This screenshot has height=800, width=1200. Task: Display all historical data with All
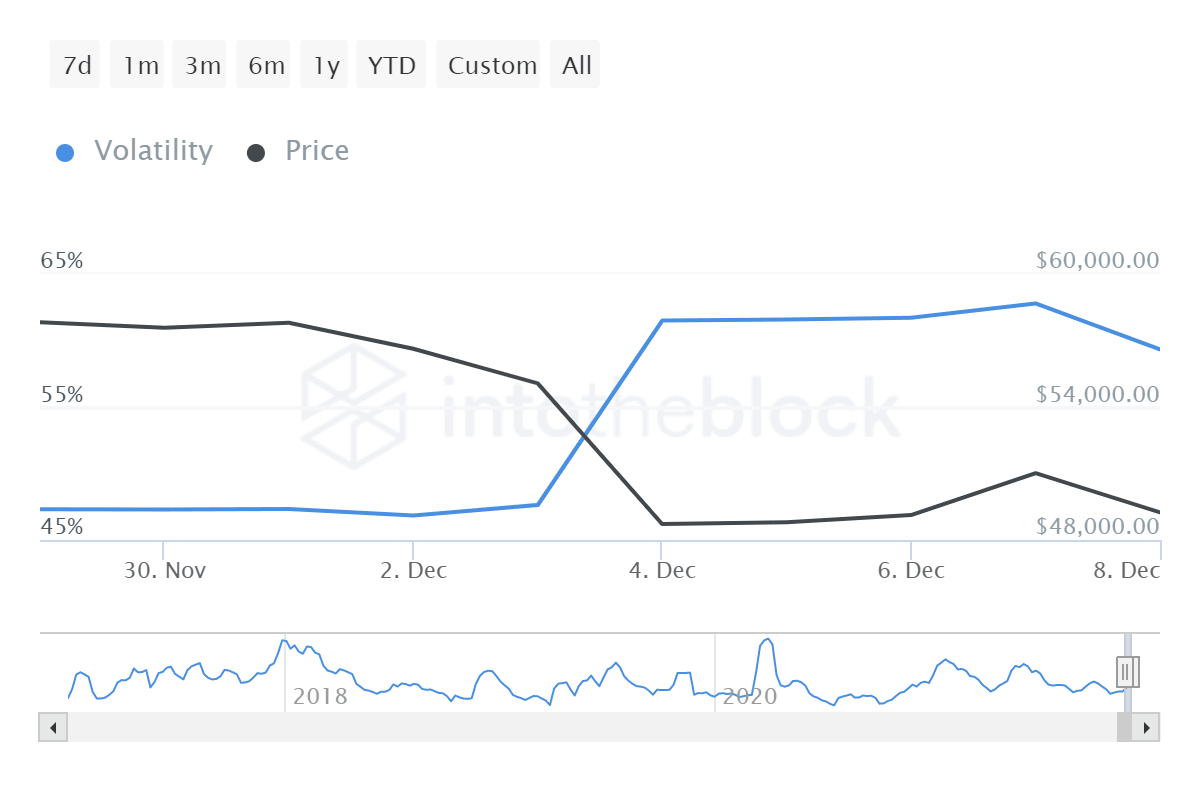coord(575,64)
